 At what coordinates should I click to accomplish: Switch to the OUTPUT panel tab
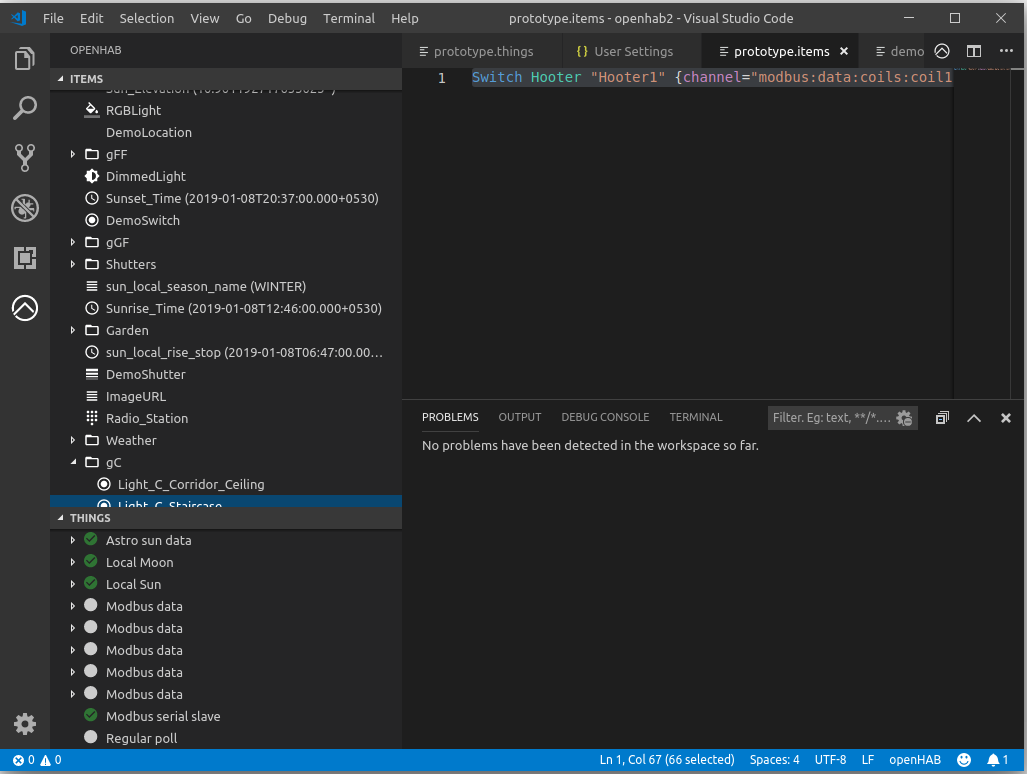click(x=519, y=418)
